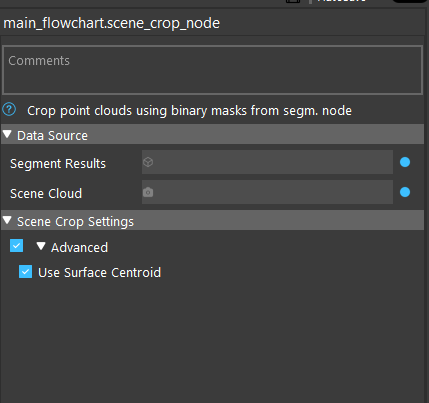429x403 pixels.
Task: Click the Scene Cloud label text
Action: pos(46,194)
